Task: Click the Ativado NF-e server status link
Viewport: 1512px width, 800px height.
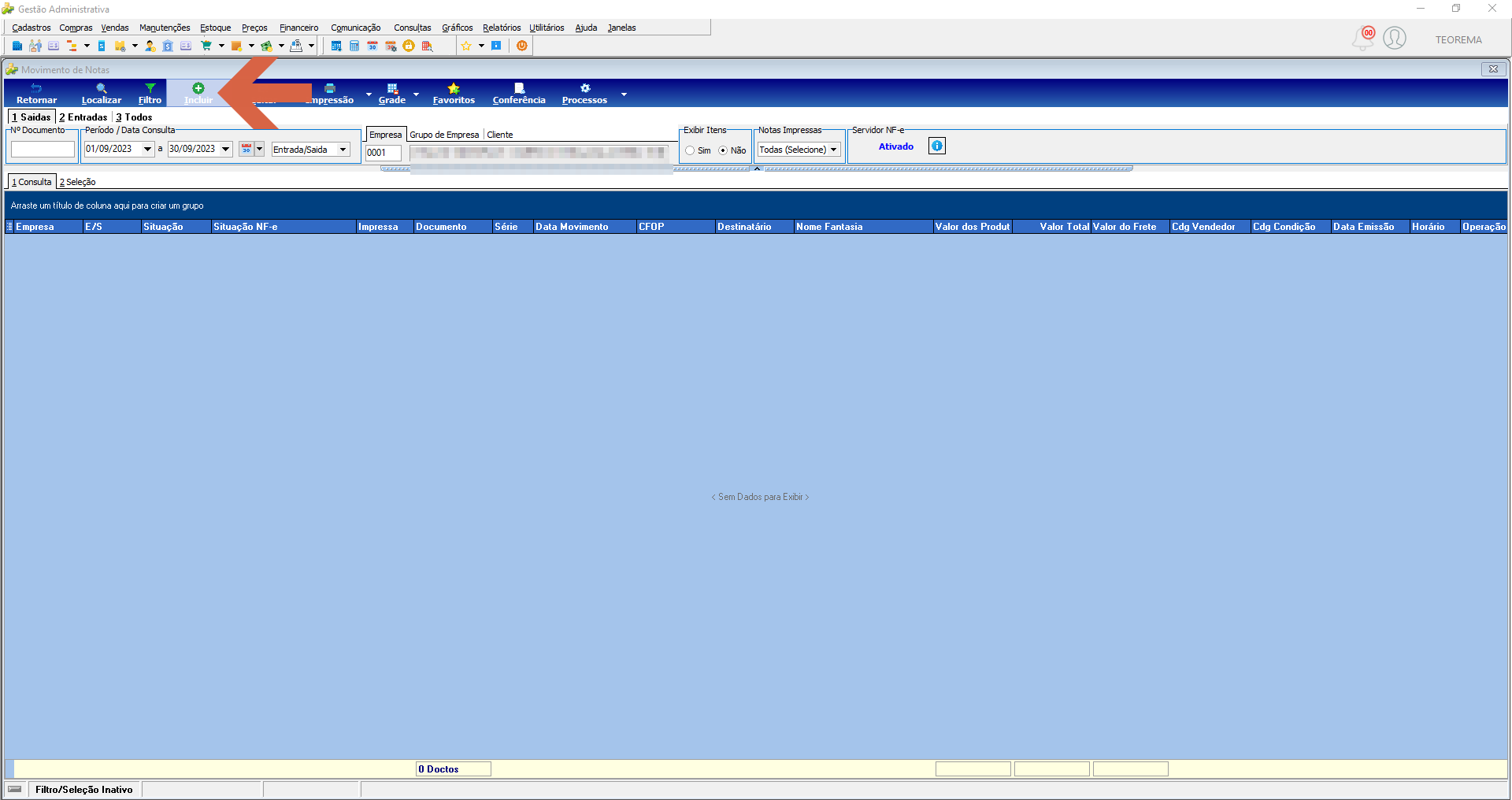Action: click(x=896, y=146)
